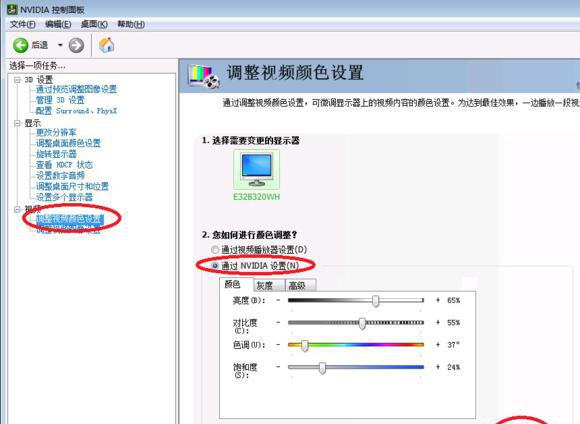Screen dimensions: 580x424
Task: Click plus sign beside 对比度 slider
Action: (x=438, y=322)
